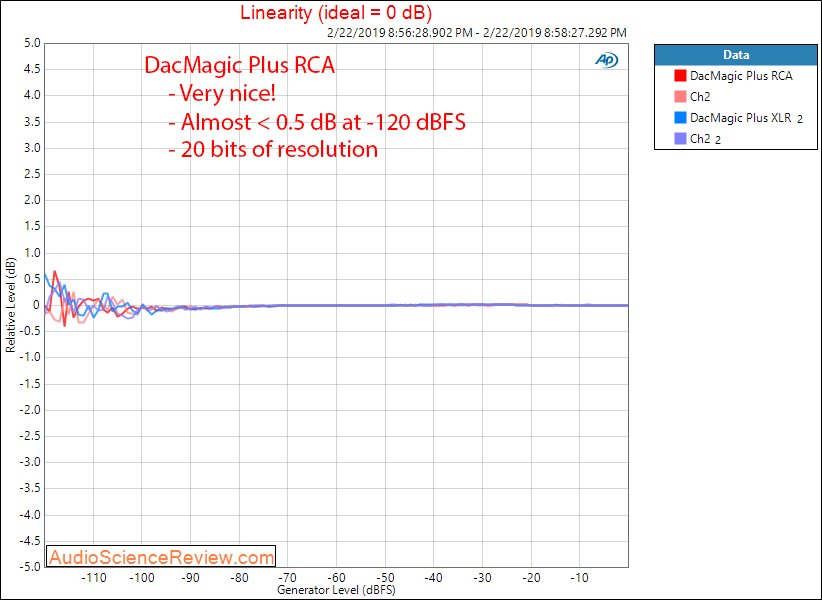
Task: Click the '-20' x-axis tick label
Action: (531, 578)
